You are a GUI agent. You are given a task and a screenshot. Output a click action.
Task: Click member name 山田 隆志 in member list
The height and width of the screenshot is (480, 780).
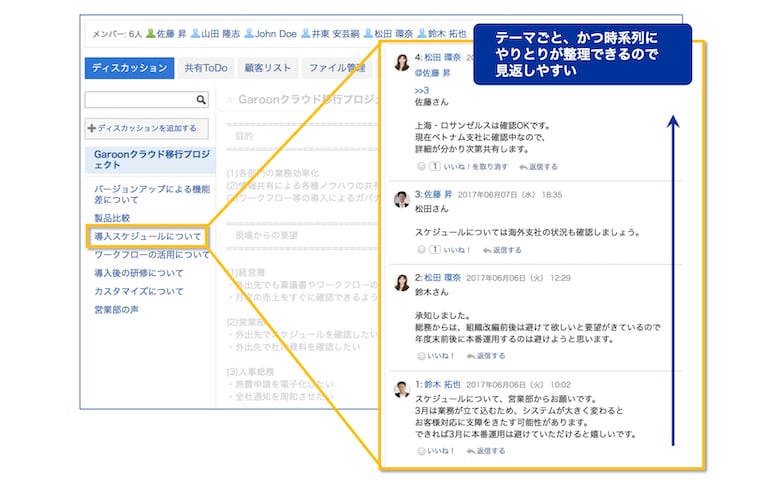pos(220,34)
